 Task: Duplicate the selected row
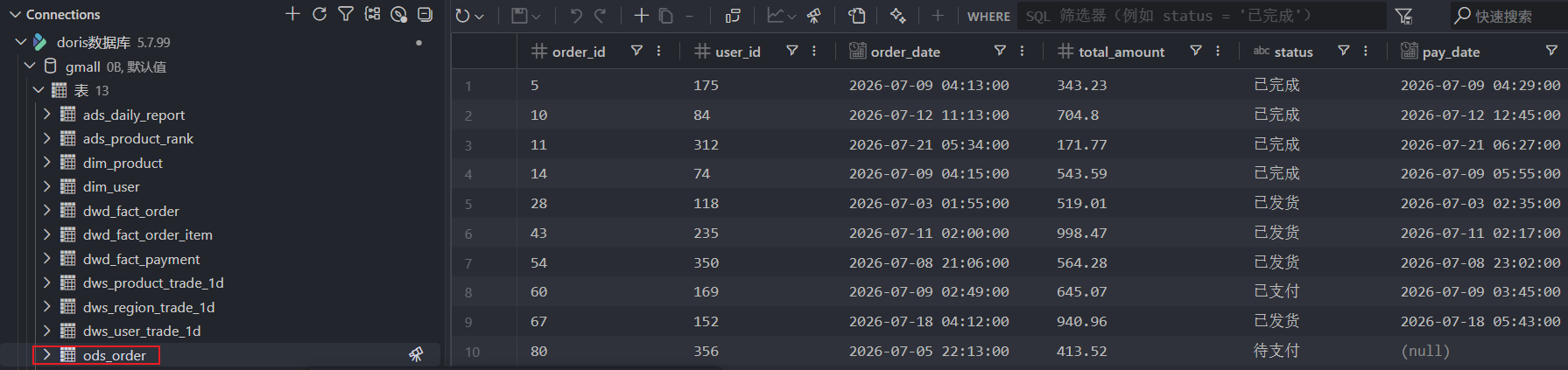pyautogui.click(x=666, y=16)
